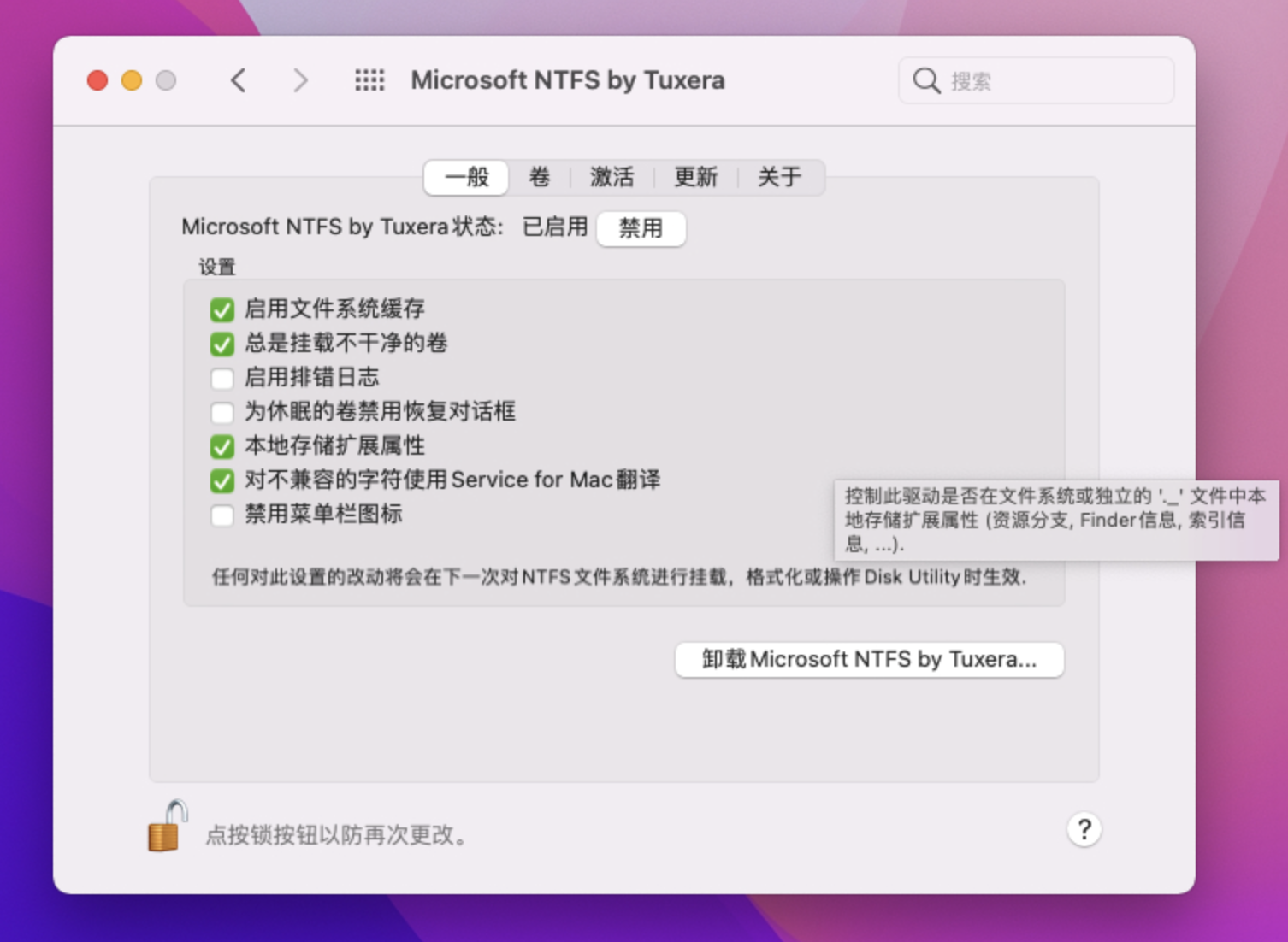Click the tooltip describing 扩展属性

click(x=1056, y=520)
